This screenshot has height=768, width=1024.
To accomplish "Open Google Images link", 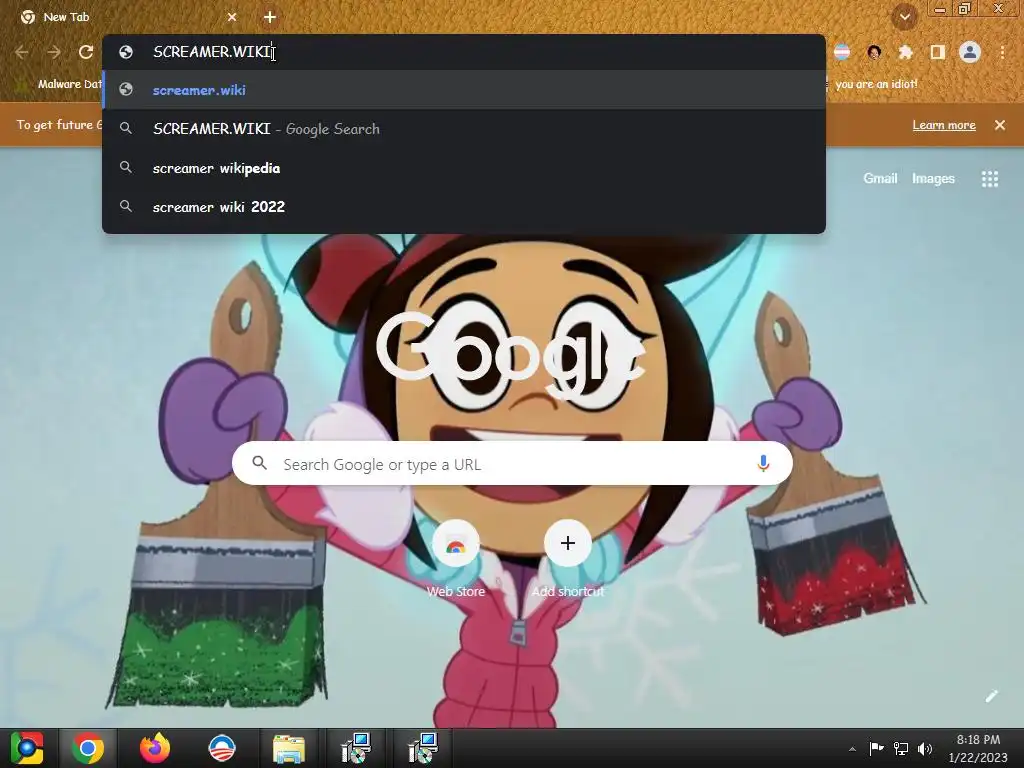I will pyautogui.click(x=933, y=178).
